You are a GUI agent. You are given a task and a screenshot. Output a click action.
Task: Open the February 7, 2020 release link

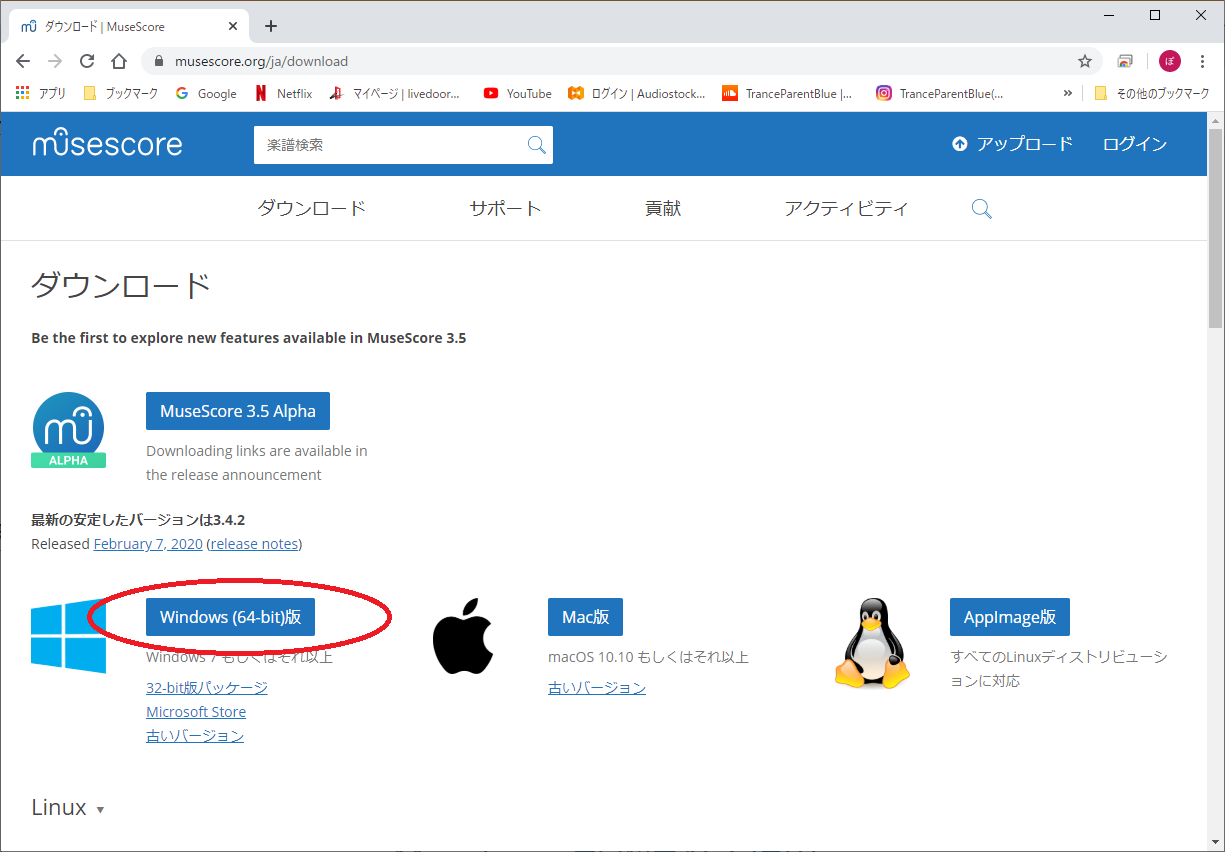tap(148, 544)
